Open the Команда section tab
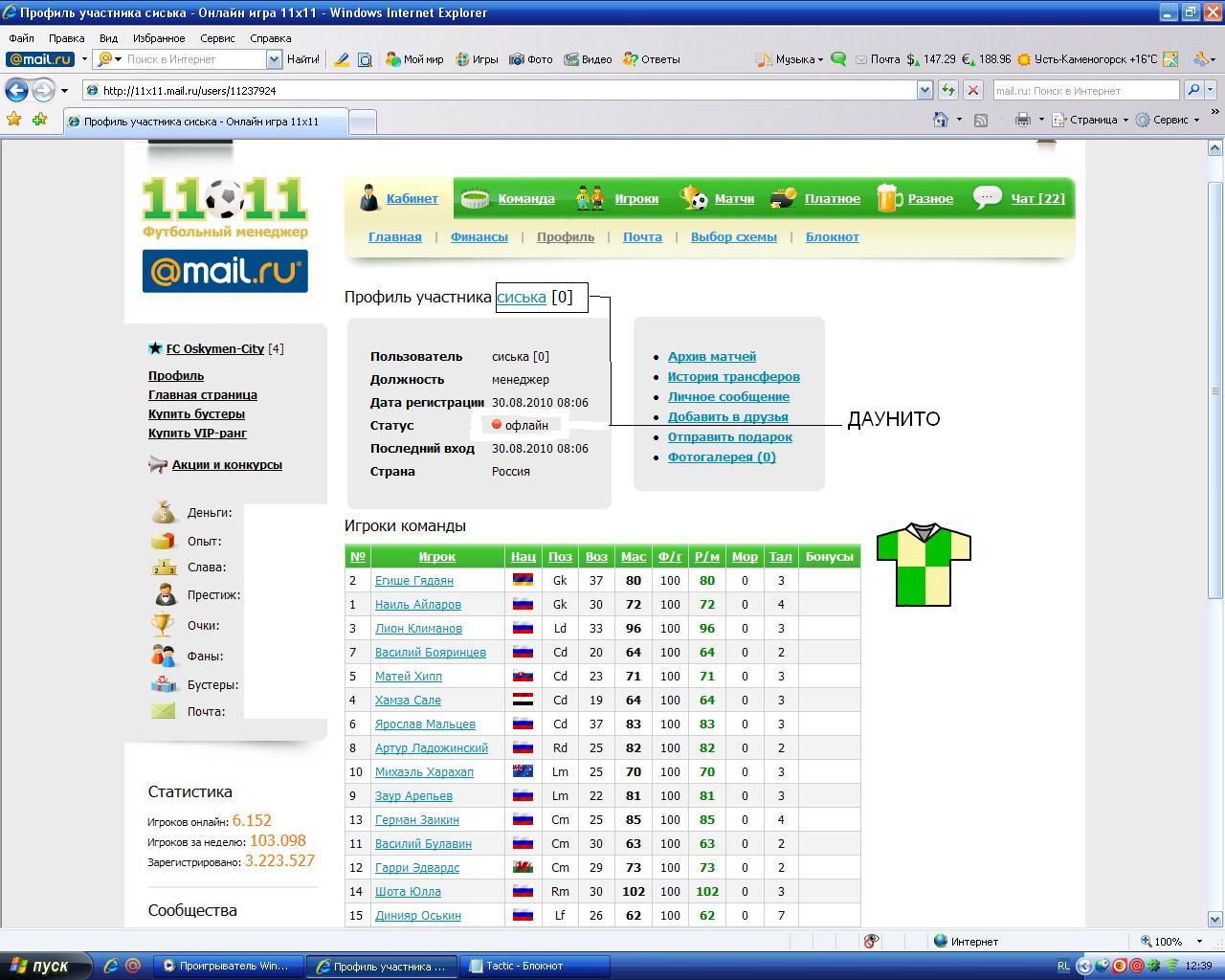Viewport: 1225px width, 980px height. [x=525, y=199]
